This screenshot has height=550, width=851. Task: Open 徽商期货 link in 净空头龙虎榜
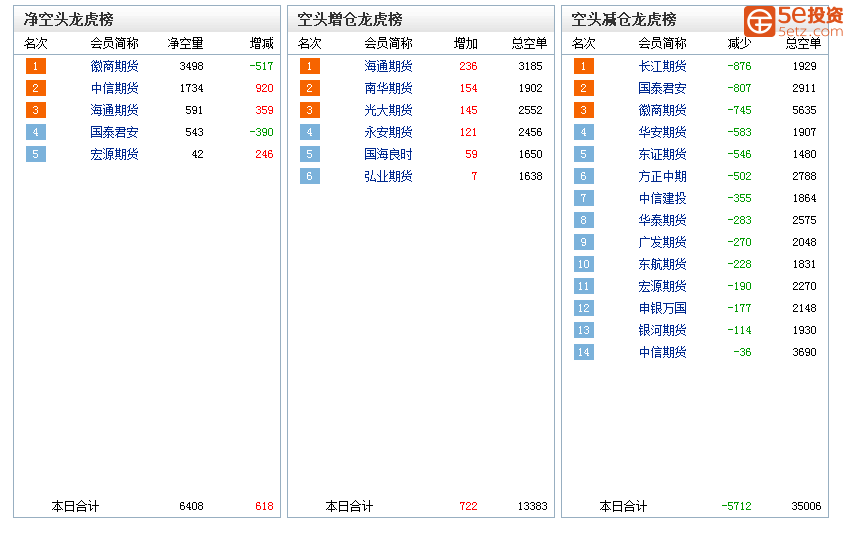coord(114,66)
